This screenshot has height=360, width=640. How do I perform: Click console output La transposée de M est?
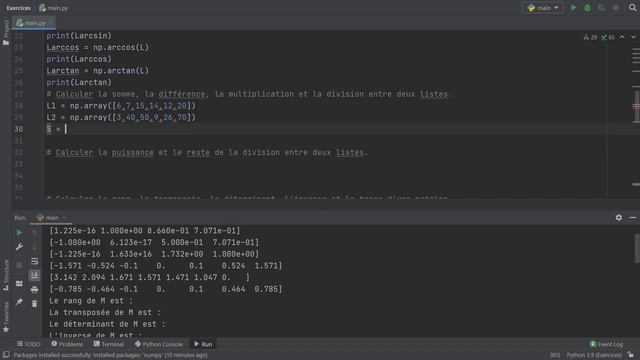click(105, 313)
